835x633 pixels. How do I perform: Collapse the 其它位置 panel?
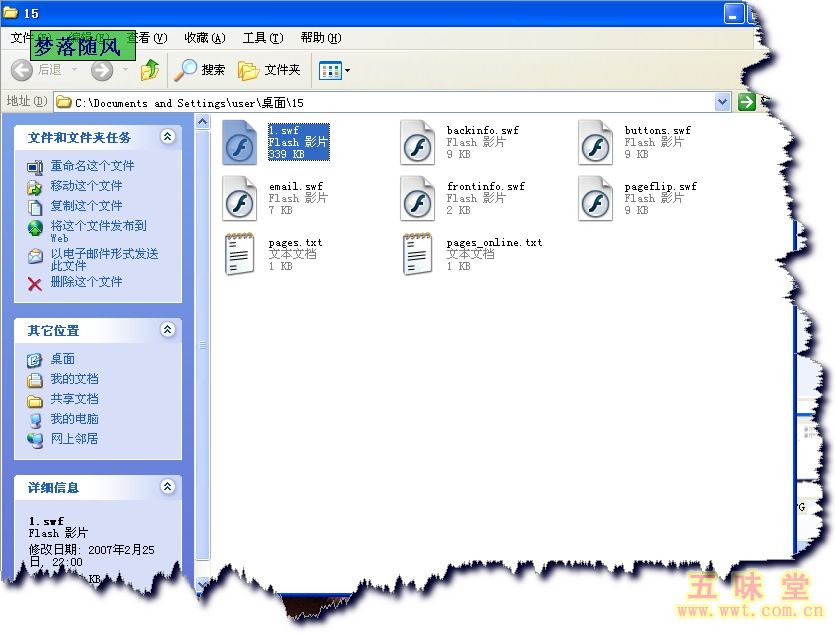(x=167, y=329)
